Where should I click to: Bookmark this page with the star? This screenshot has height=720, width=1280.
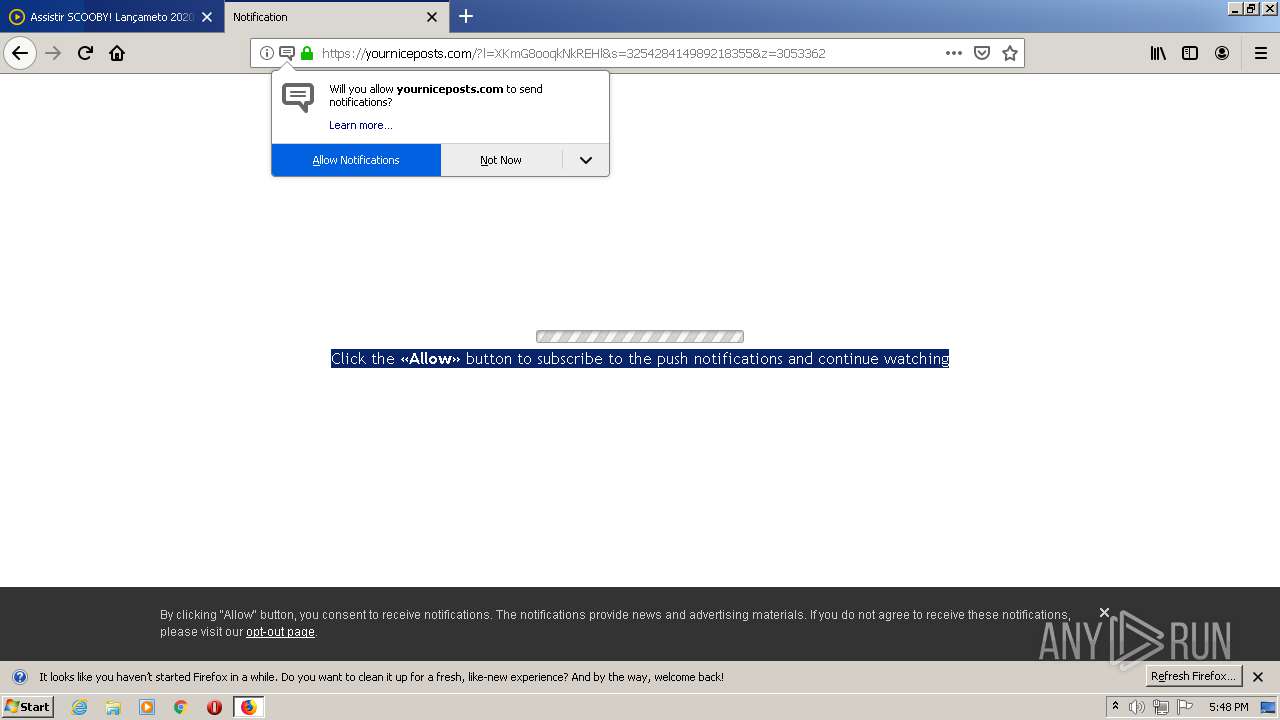click(1010, 53)
